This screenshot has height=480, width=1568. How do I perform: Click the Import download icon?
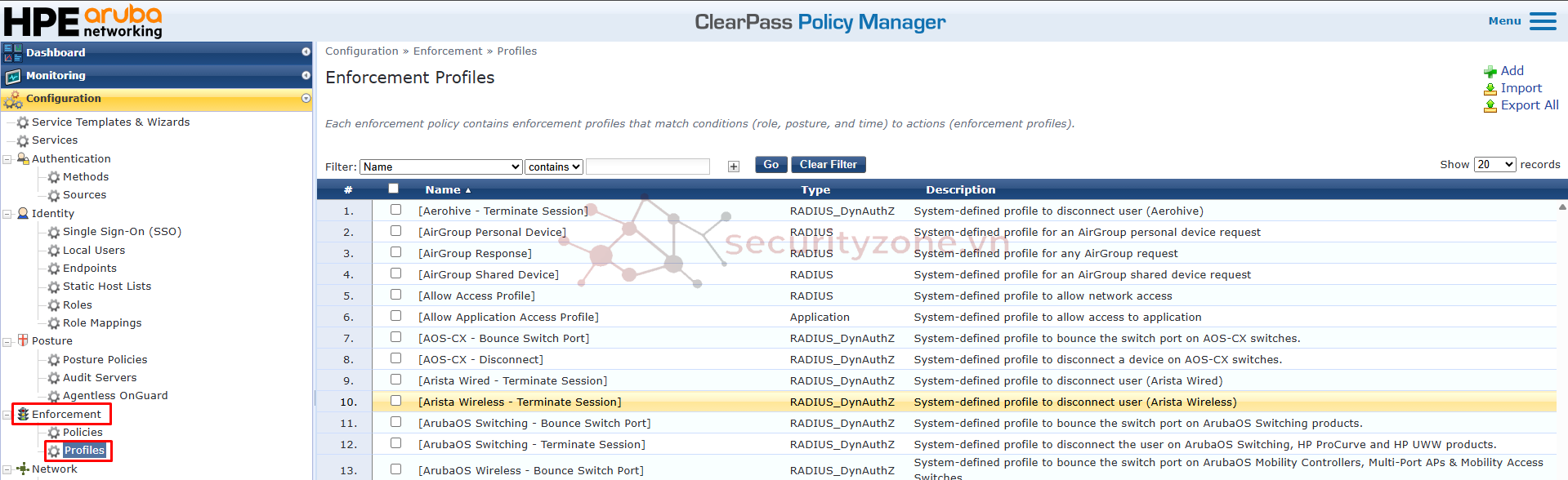(1490, 89)
